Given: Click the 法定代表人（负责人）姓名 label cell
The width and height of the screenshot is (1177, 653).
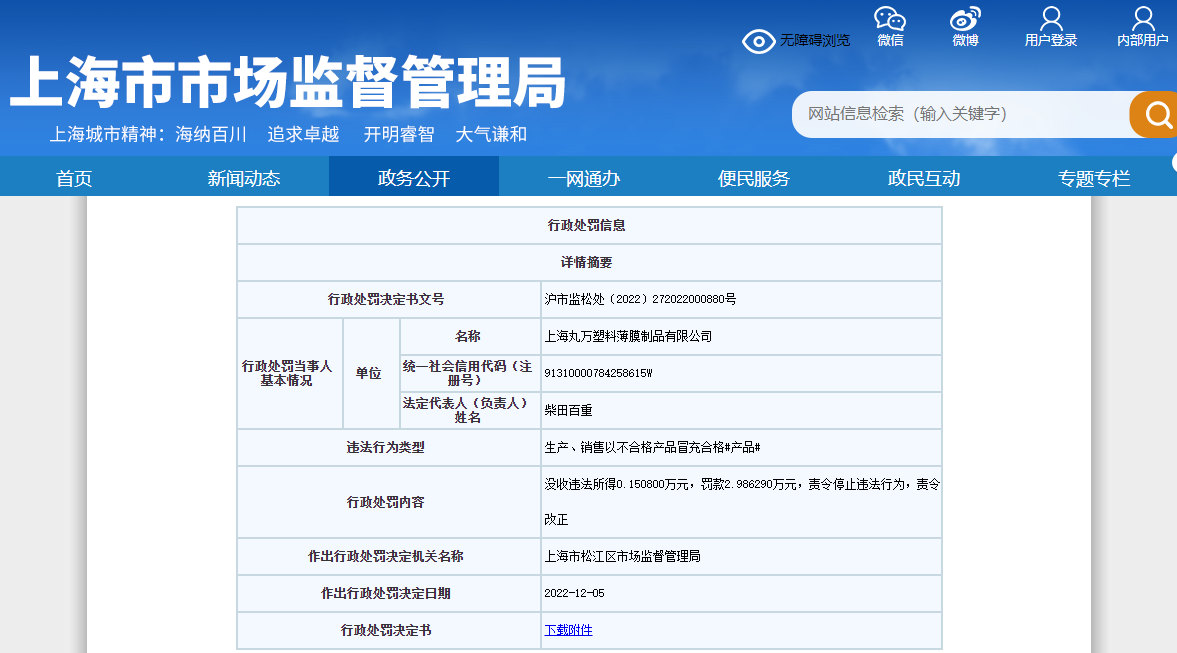Looking at the screenshot, I should (x=470, y=411).
